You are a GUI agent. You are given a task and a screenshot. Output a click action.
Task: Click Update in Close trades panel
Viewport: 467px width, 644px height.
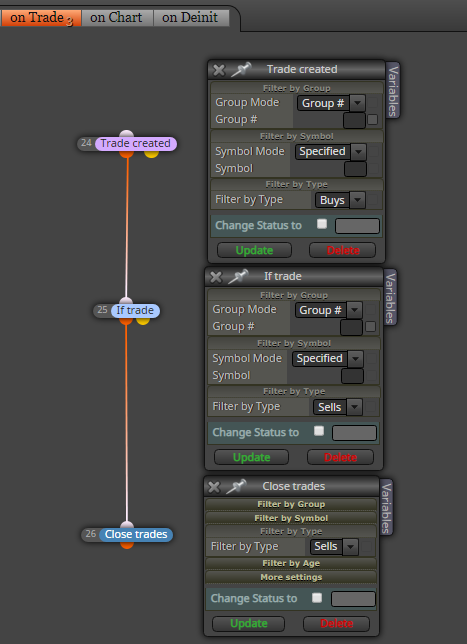tap(248, 623)
